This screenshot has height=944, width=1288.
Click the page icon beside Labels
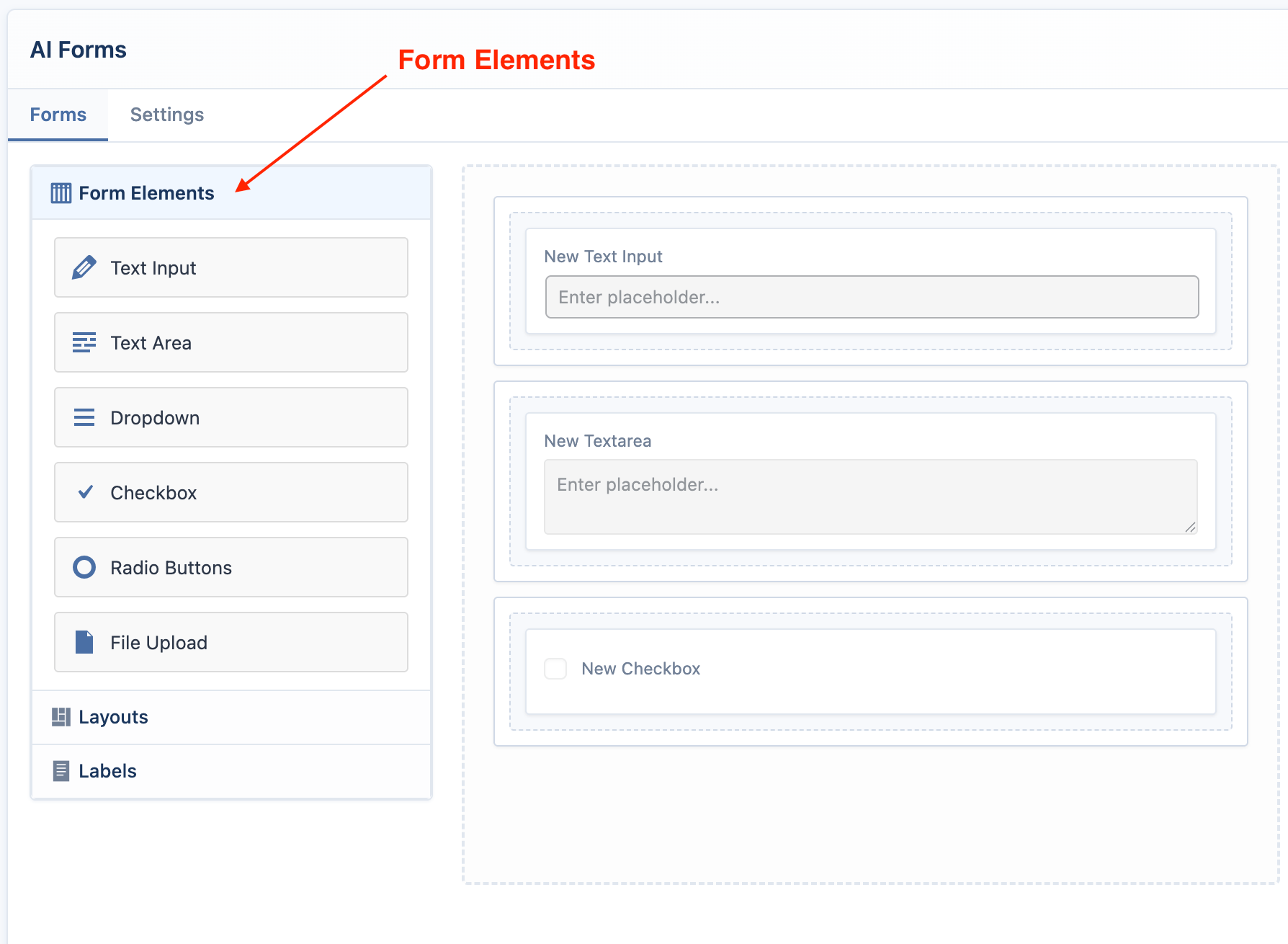tap(61, 771)
